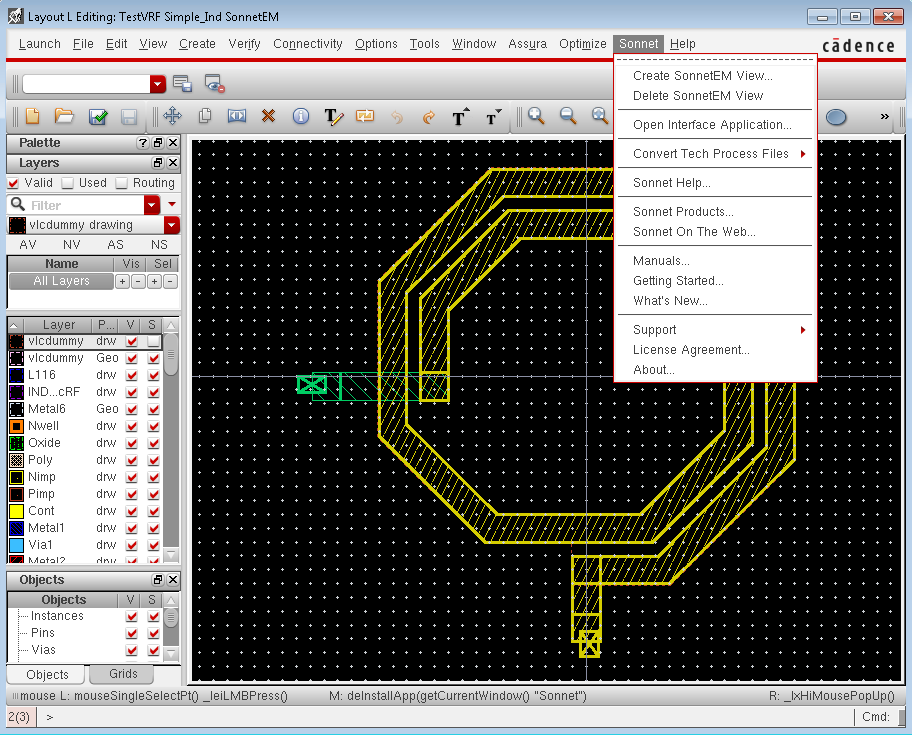Click the Ascend Hierarchy T-up icon
Screen dimensions: 912x735
coord(460,116)
